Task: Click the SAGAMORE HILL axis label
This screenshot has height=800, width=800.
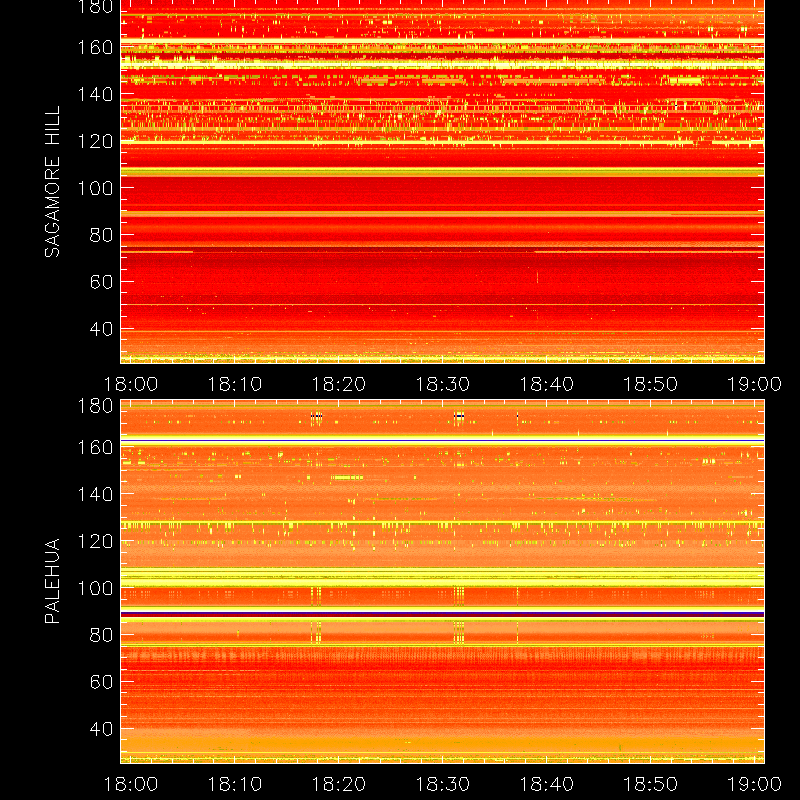Action: click(x=53, y=182)
